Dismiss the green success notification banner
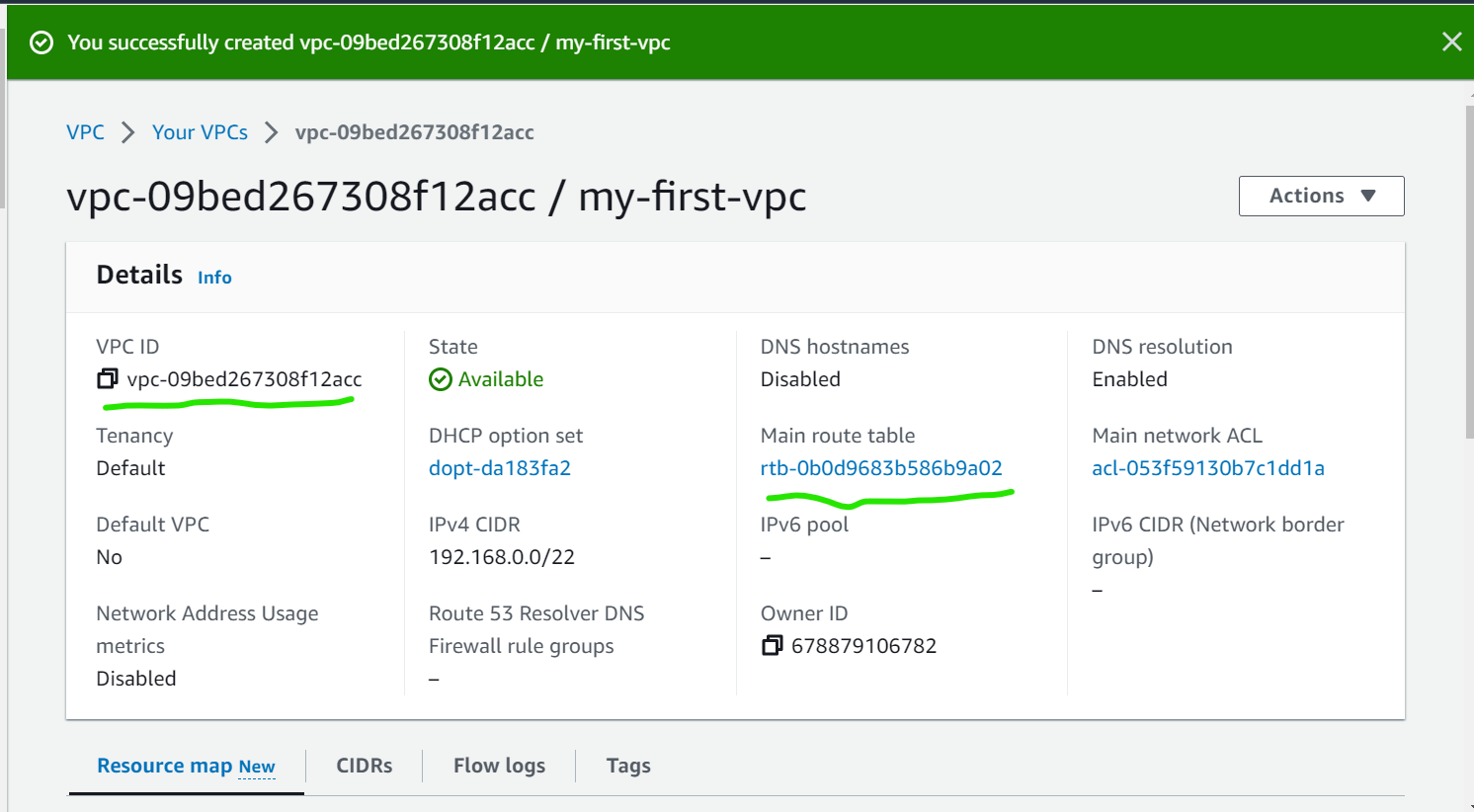Screen dimensions: 1474x812 [1451, 41]
